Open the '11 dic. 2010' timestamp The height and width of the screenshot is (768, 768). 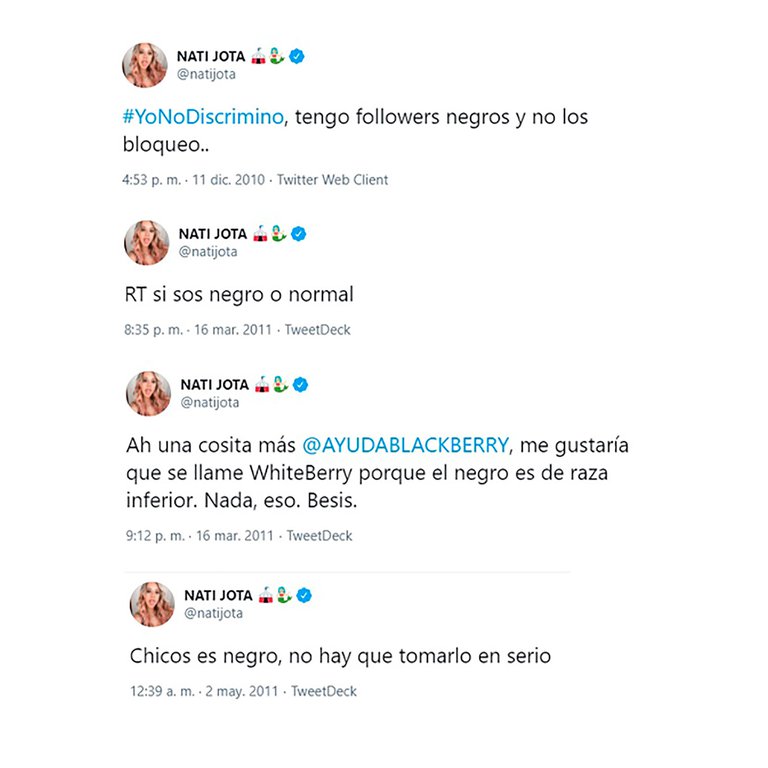click(x=228, y=180)
